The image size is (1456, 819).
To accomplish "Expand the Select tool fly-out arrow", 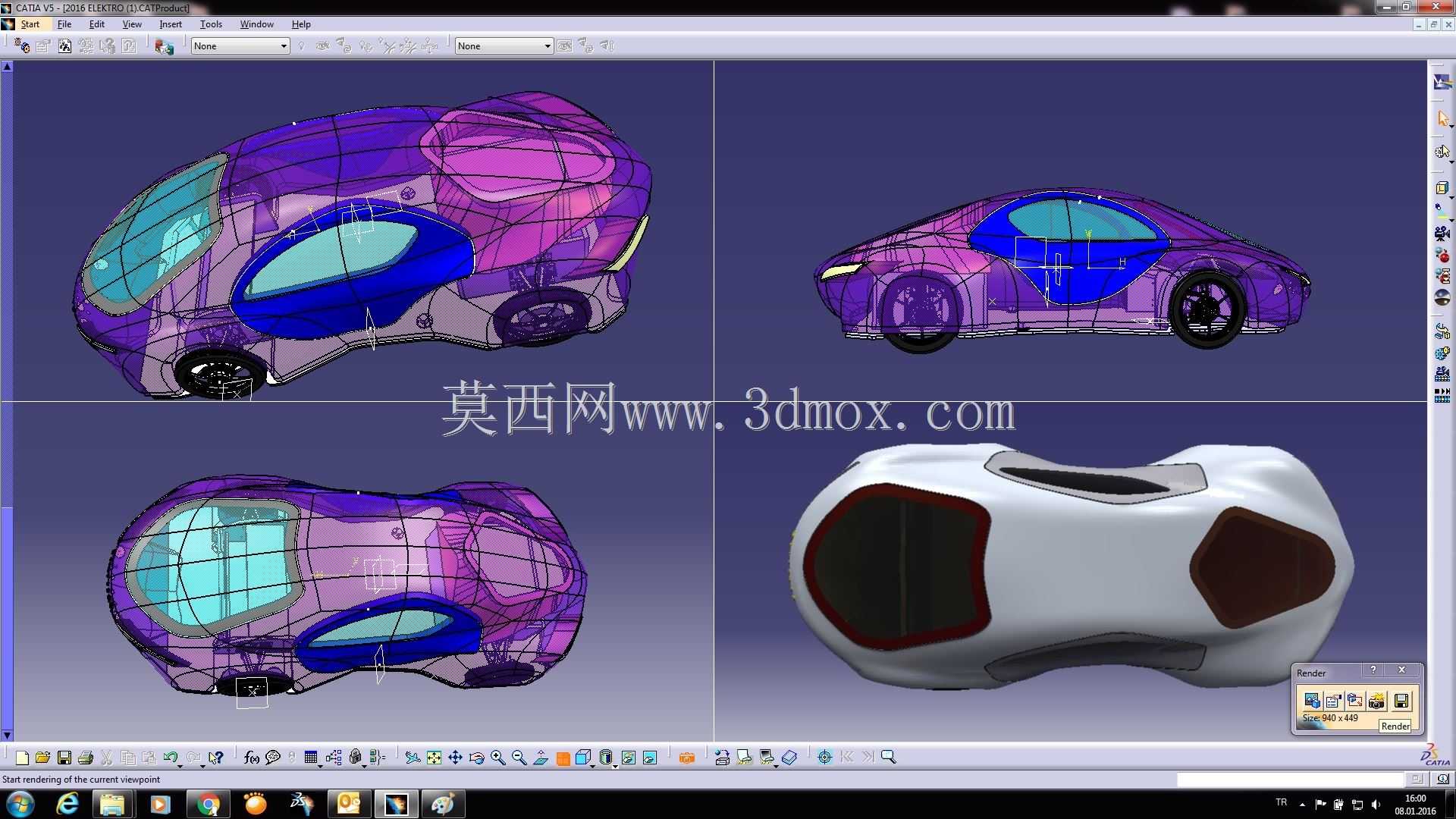I will [1451, 127].
